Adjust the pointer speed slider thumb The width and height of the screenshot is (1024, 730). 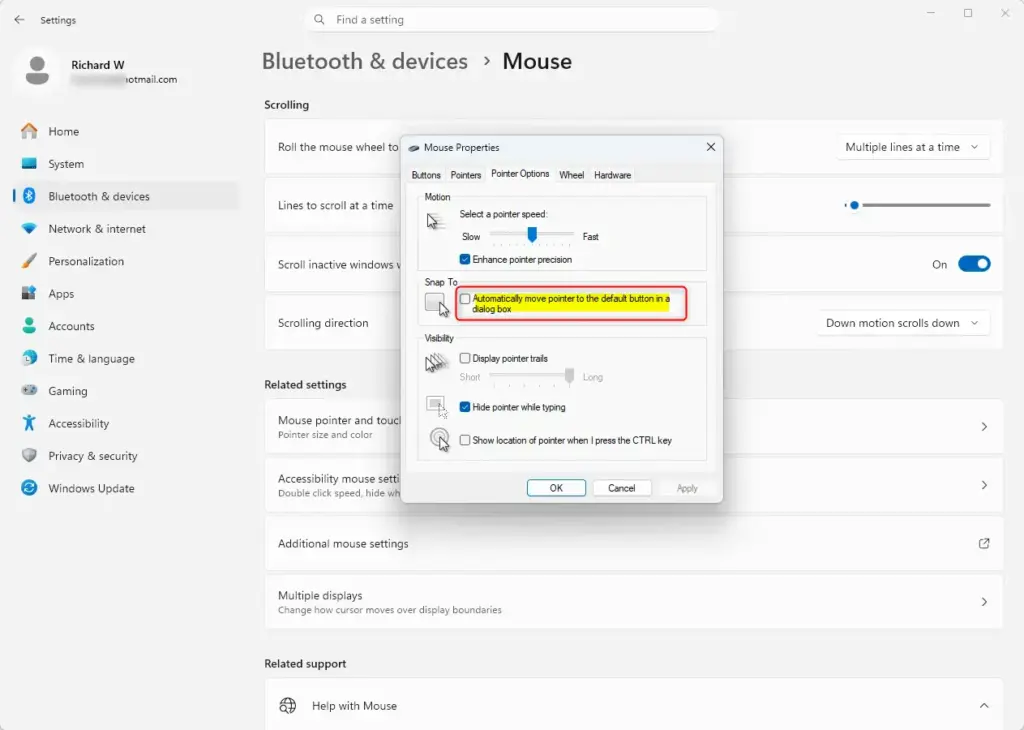pyautogui.click(x=532, y=234)
